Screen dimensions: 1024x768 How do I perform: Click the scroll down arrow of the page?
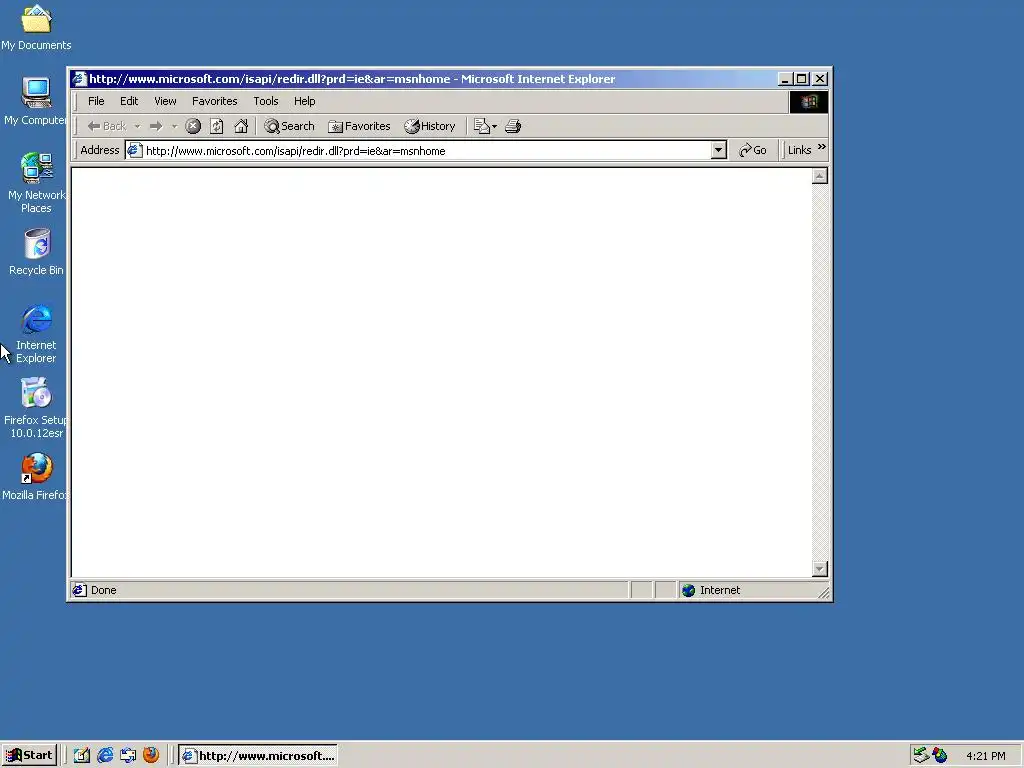pyautogui.click(x=820, y=569)
